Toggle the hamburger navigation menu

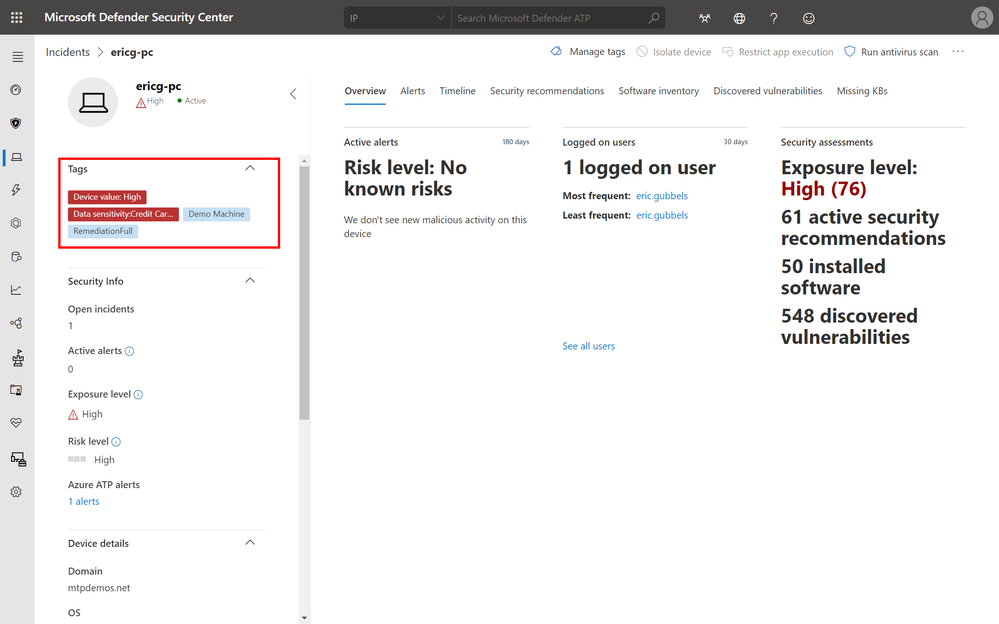click(x=17, y=57)
